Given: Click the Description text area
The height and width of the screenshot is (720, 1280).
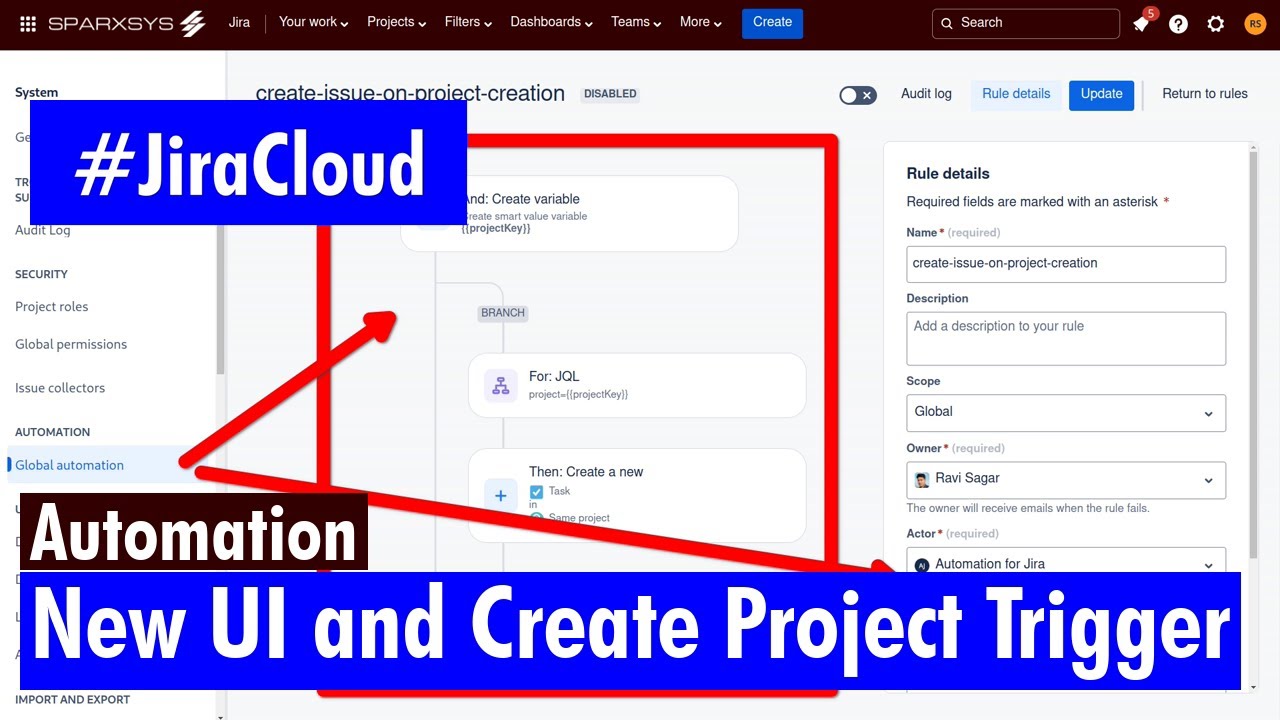Looking at the screenshot, I should pyautogui.click(x=1066, y=338).
